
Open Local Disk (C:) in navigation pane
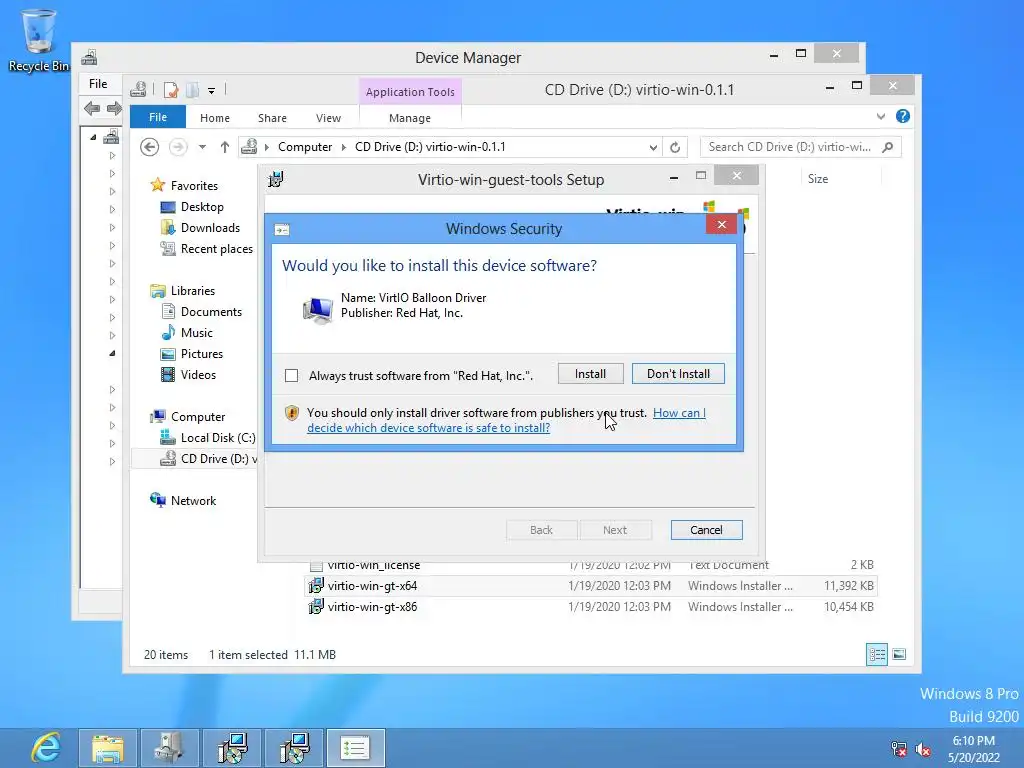click(217, 438)
